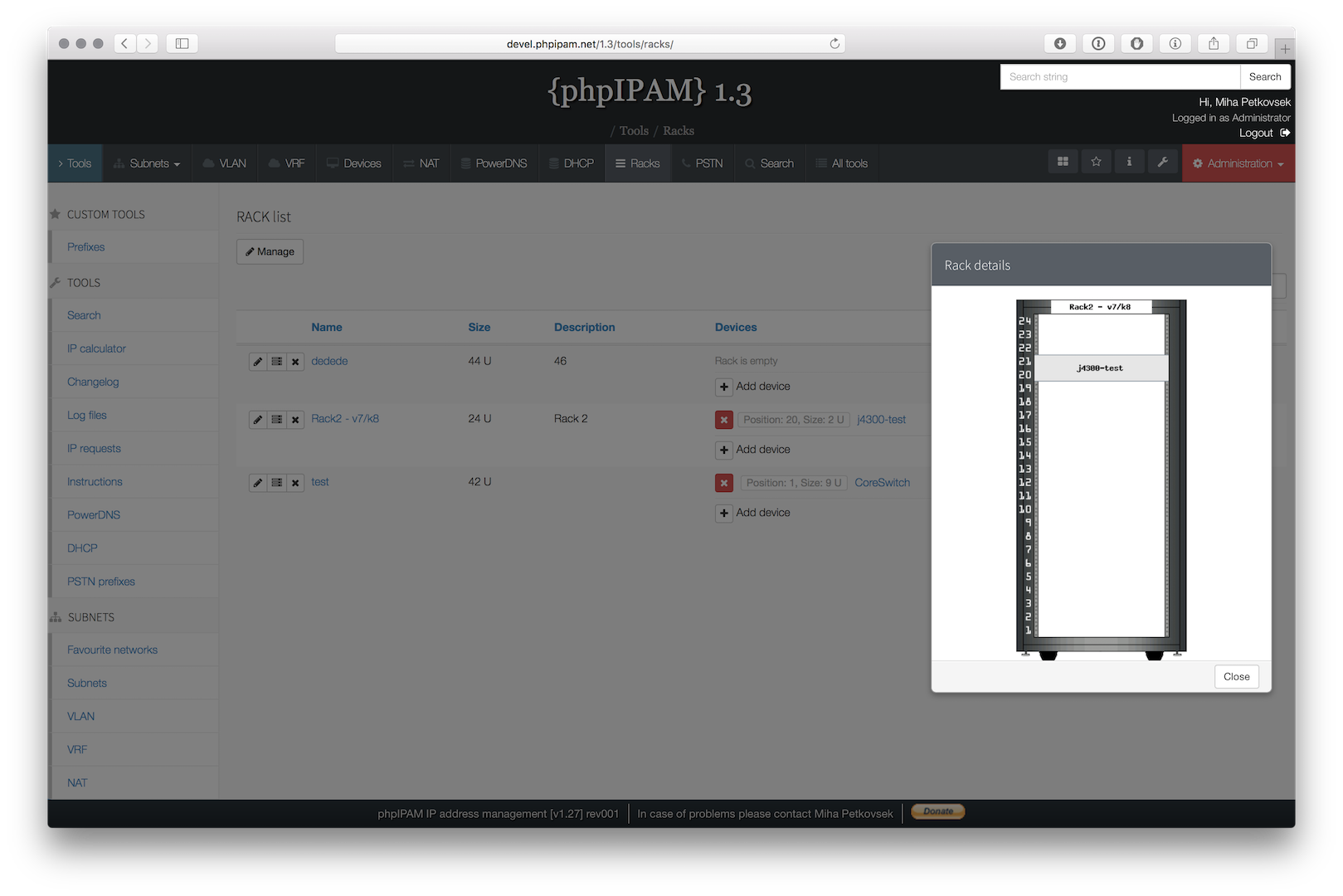Open the browser share icon
The width and height of the screenshot is (1343, 896).
pyautogui.click(x=1214, y=43)
